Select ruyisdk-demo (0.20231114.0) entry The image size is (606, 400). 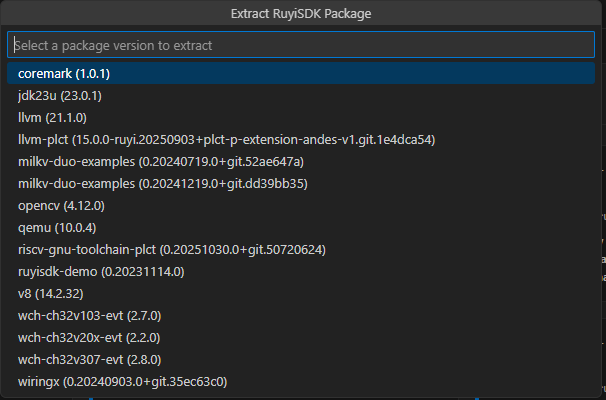[x=301, y=272]
